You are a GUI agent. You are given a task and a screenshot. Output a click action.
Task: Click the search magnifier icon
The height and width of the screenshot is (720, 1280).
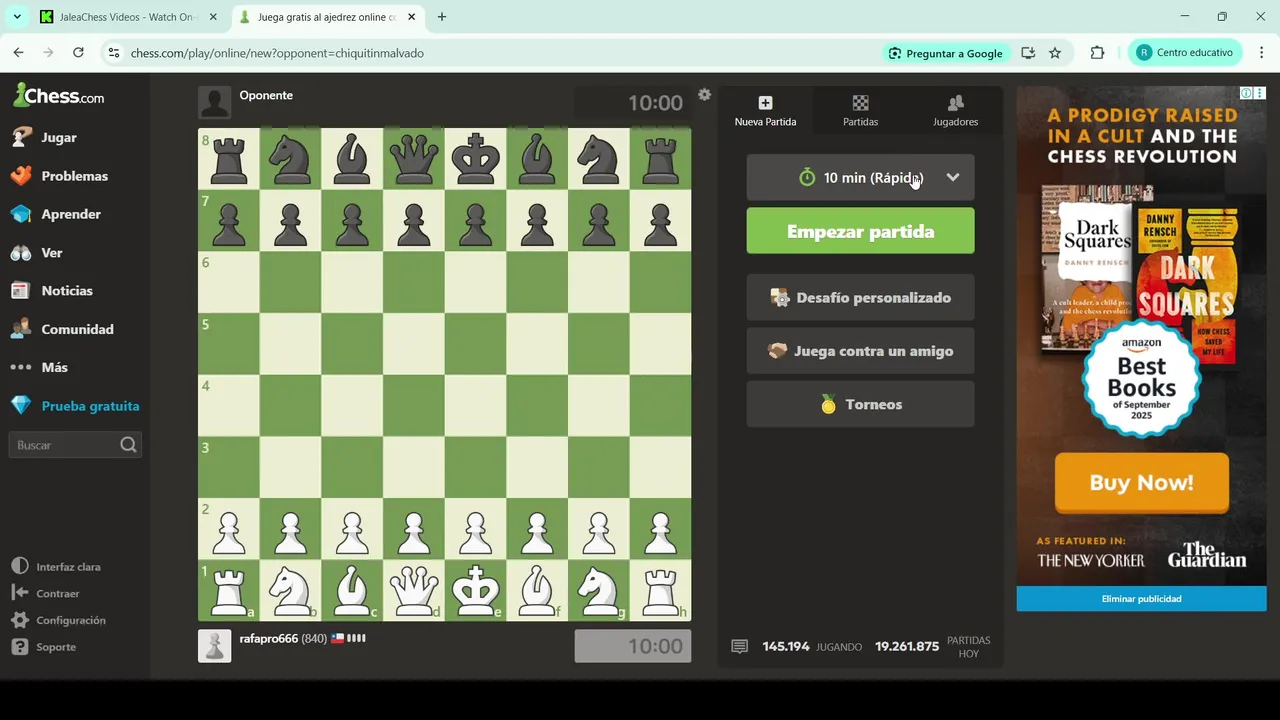[128, 445]
